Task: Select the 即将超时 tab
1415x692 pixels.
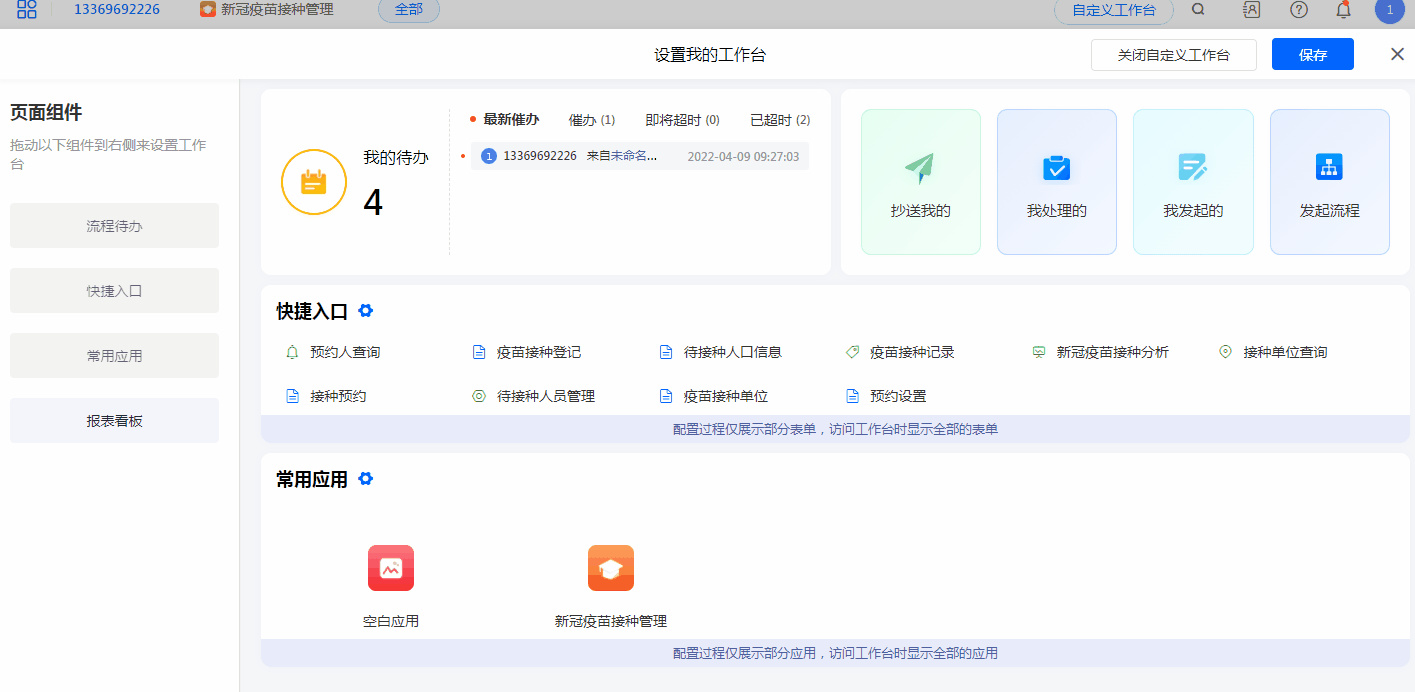Action: click(682, 120)
